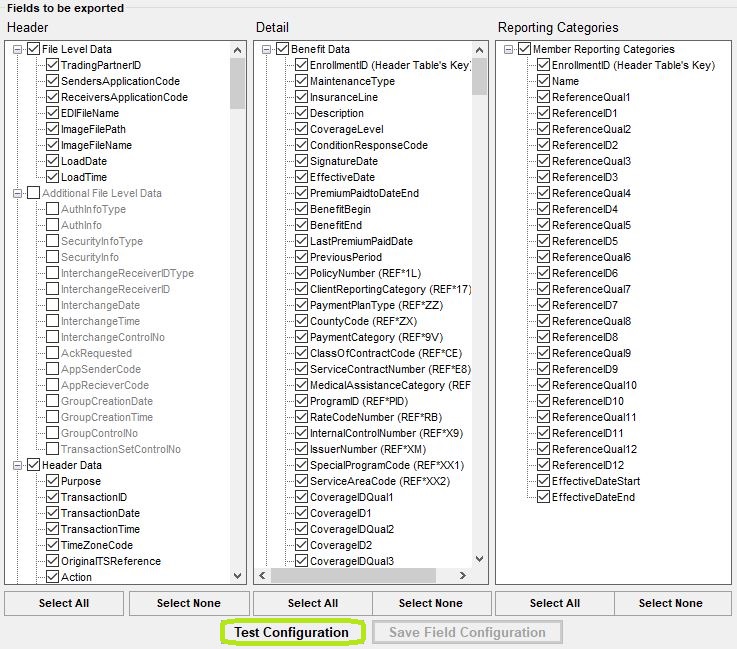This screenshot has height=649, width=737.
Task: Uncheck the BenefitBegin checkbox
Action: tap(302, 209)
